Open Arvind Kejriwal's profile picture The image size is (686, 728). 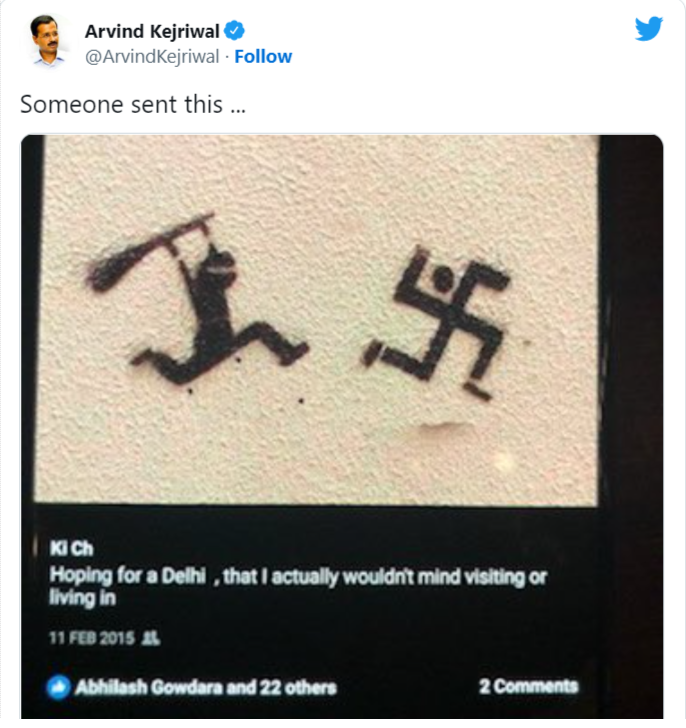tap(48, 40)
